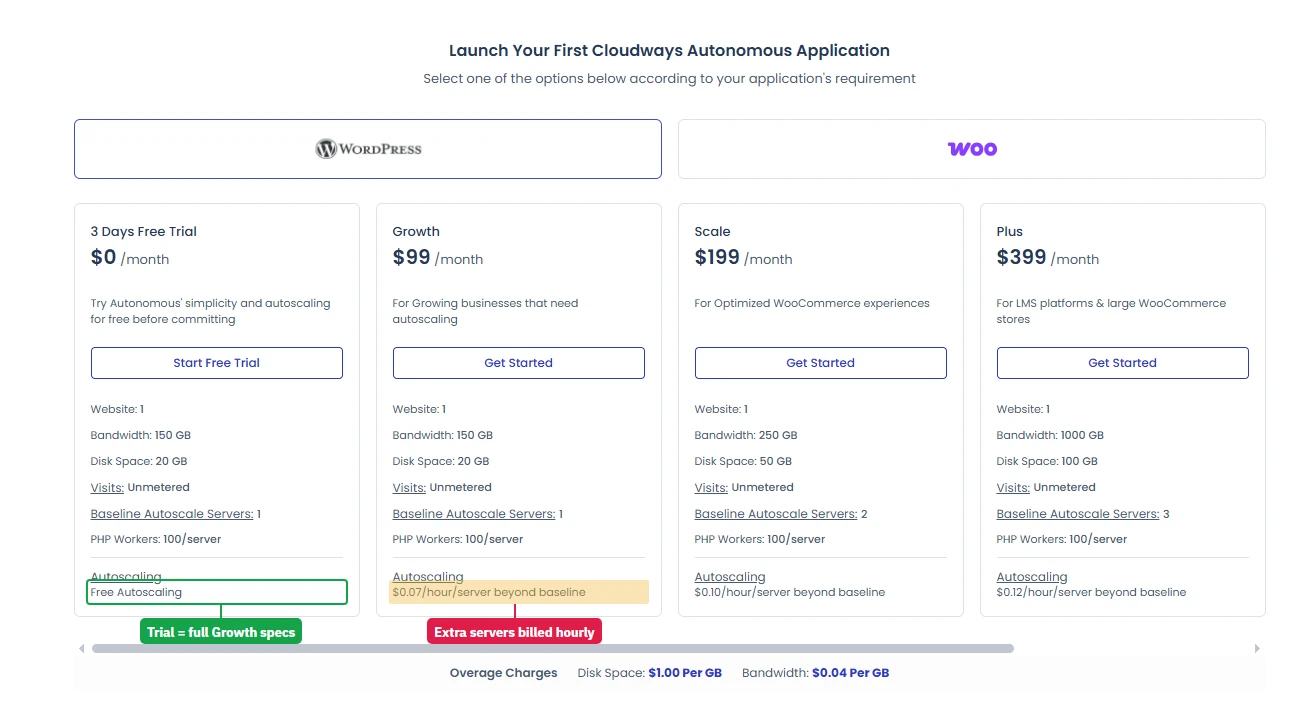Screen dimensions: 1295x705
Task: Click the right scroll arrow below the plan cards
Action: click(1257, 648)
